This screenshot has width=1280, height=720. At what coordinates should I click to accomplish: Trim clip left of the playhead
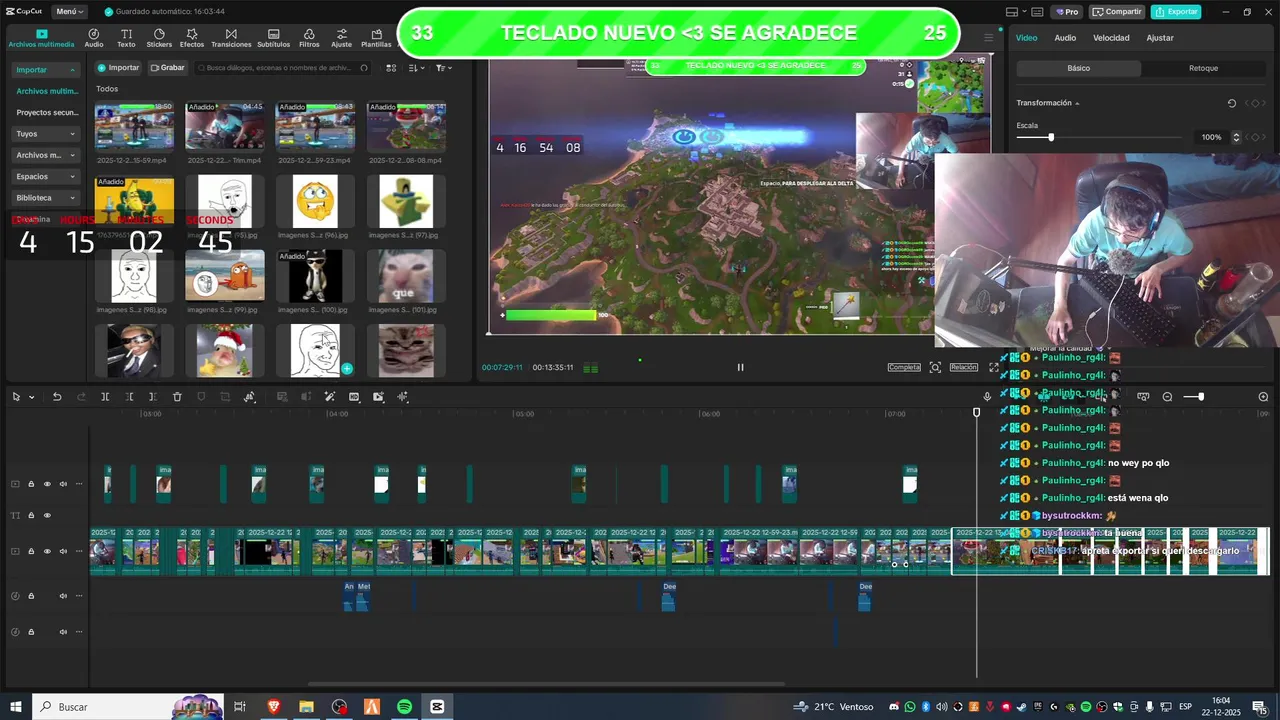pos(129,397)
